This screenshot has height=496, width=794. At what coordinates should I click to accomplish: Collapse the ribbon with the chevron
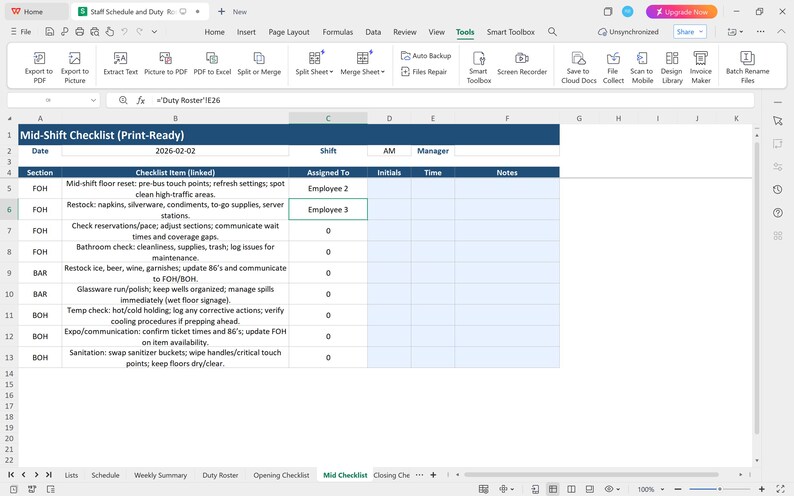(781, 31)
